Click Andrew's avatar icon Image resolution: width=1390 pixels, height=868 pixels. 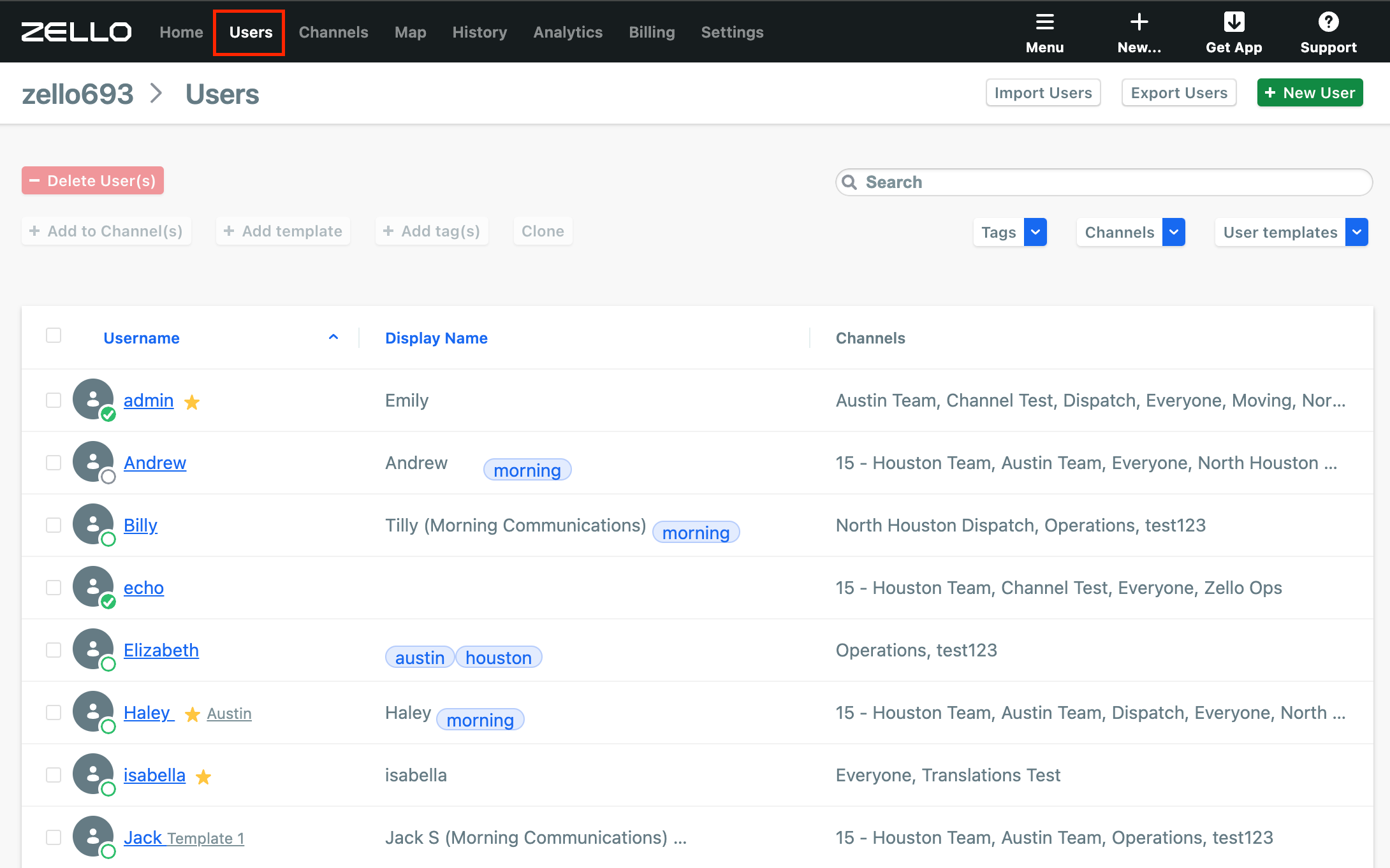(93, 462)
